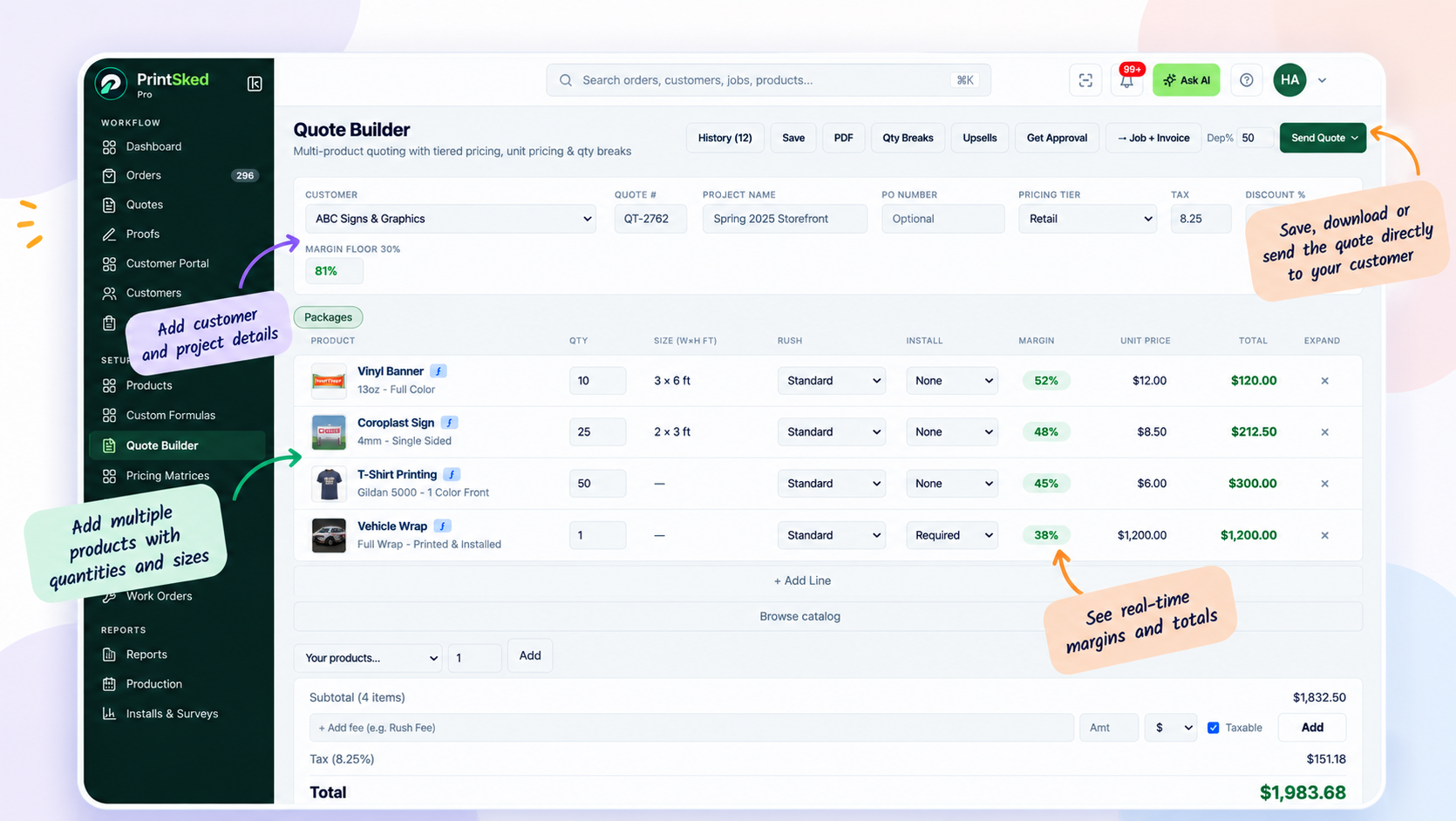Screen dimensions: 1456x821
Task: Click the Qty Breaks button
Action: click(908, 138)
